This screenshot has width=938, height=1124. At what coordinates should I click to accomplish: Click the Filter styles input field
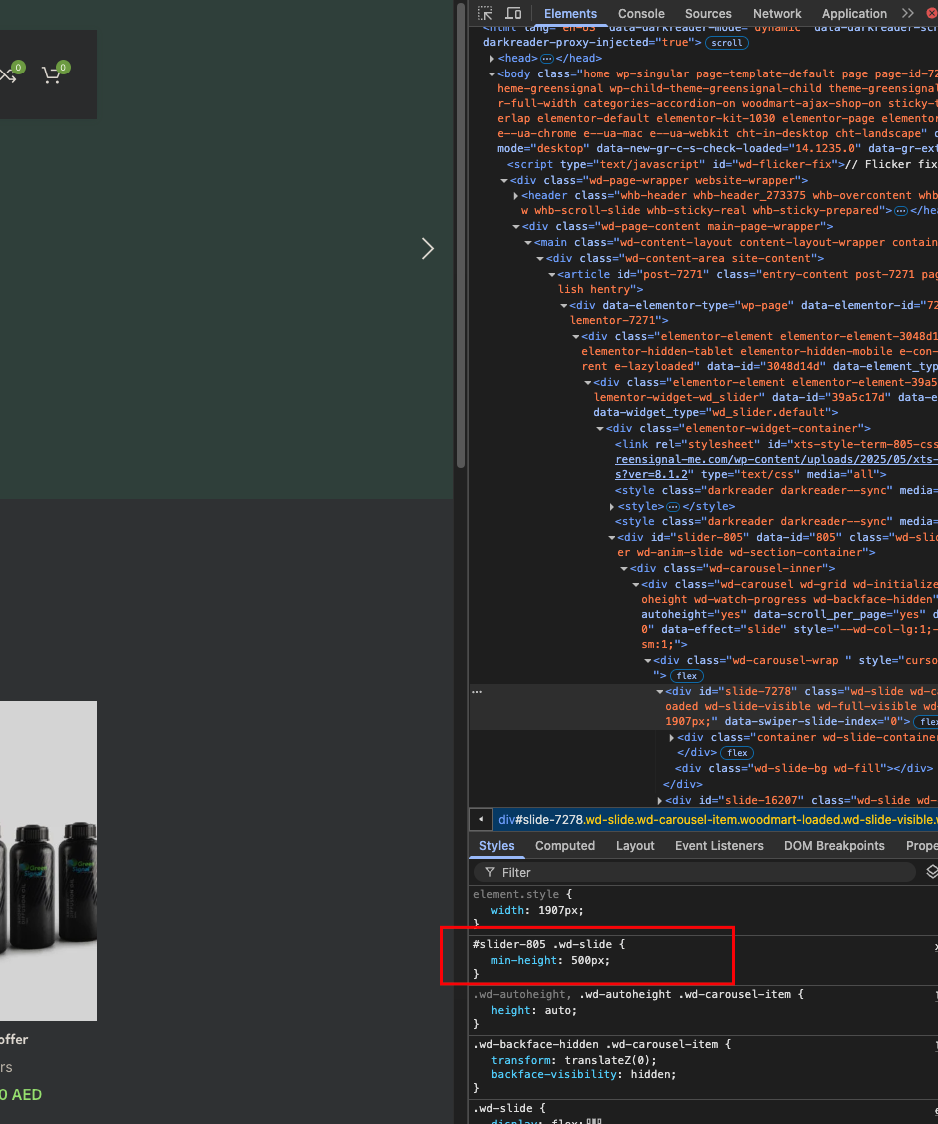click(695, 872)
